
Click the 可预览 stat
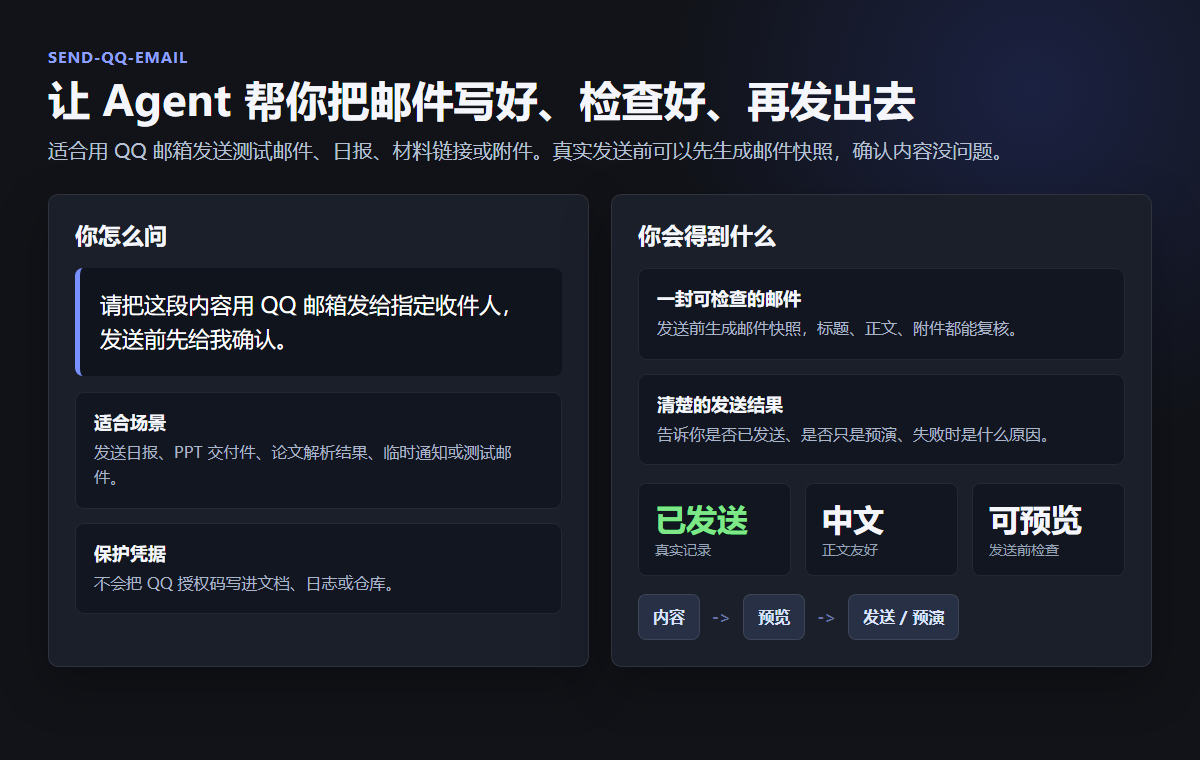point(1035,520)
